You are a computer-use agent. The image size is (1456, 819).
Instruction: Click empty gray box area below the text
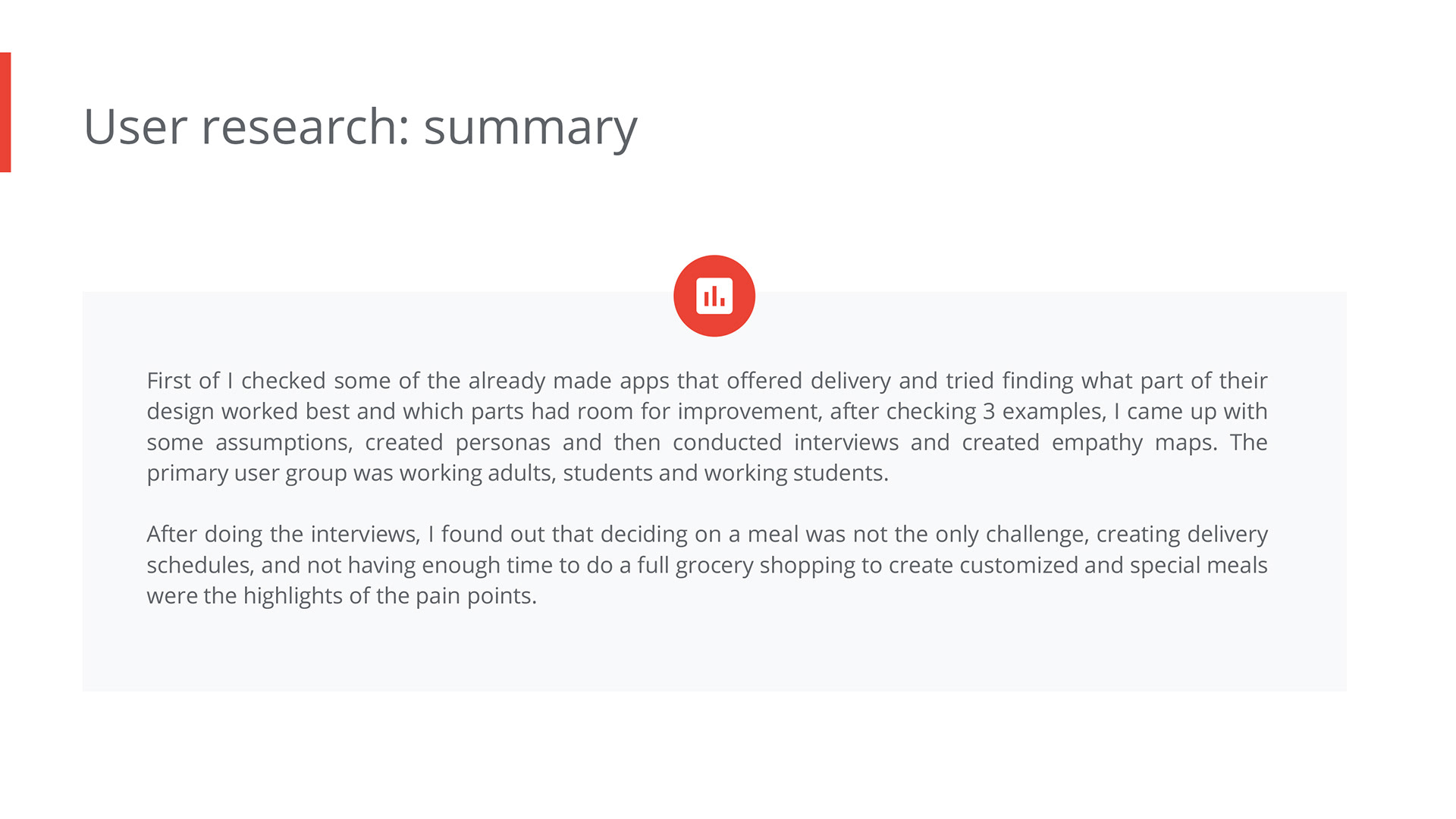(713, 652)
